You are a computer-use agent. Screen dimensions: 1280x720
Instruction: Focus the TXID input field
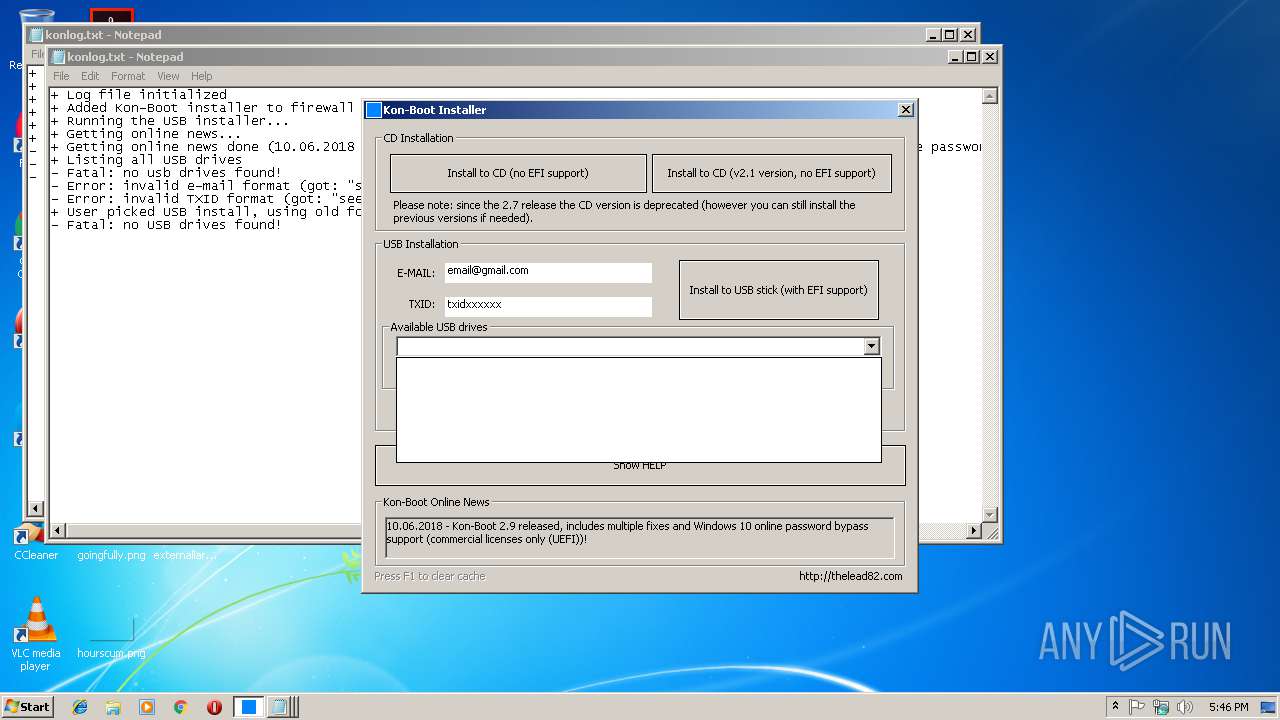(548, 306)
